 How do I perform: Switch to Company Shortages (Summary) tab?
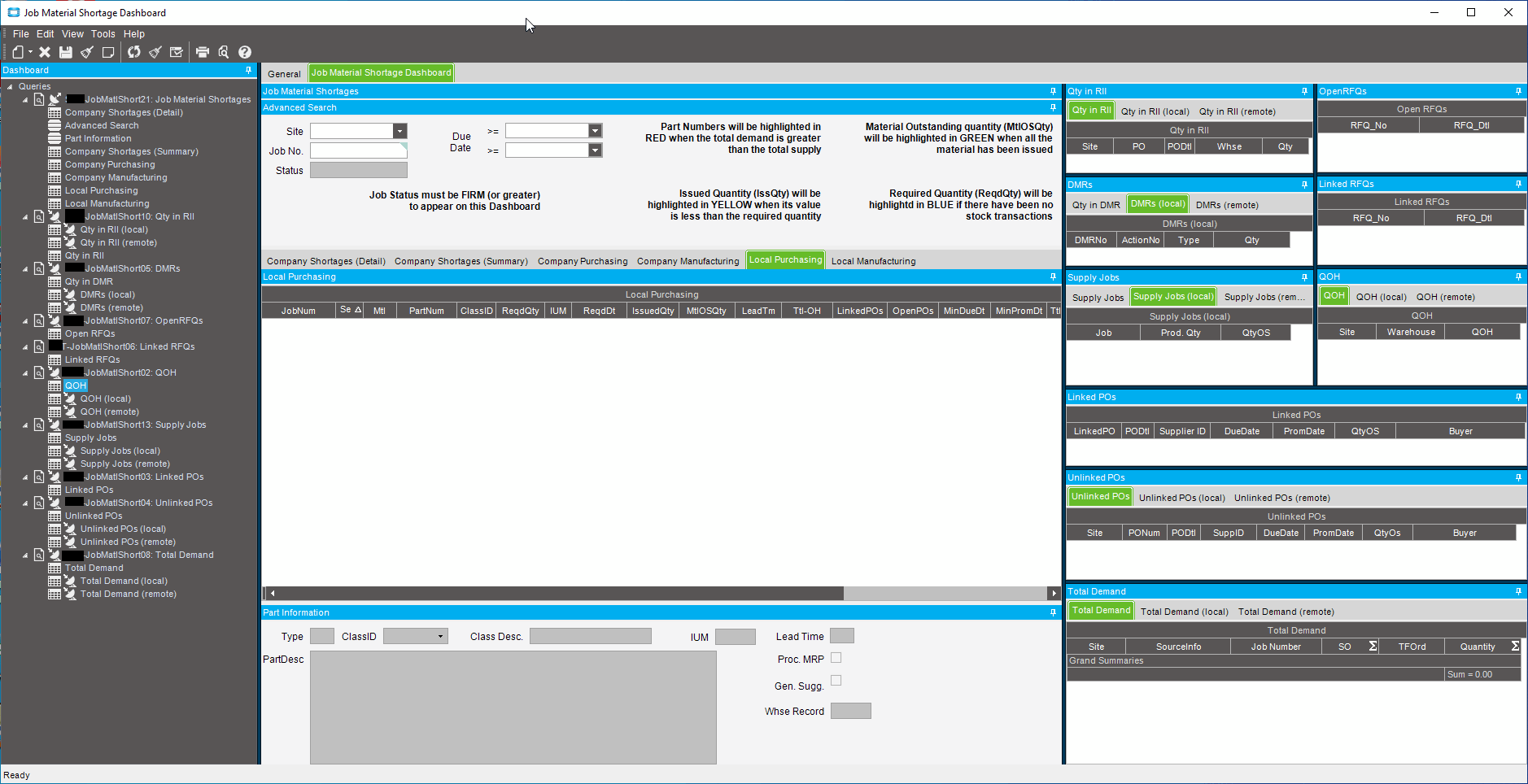[x=461, y=261]
